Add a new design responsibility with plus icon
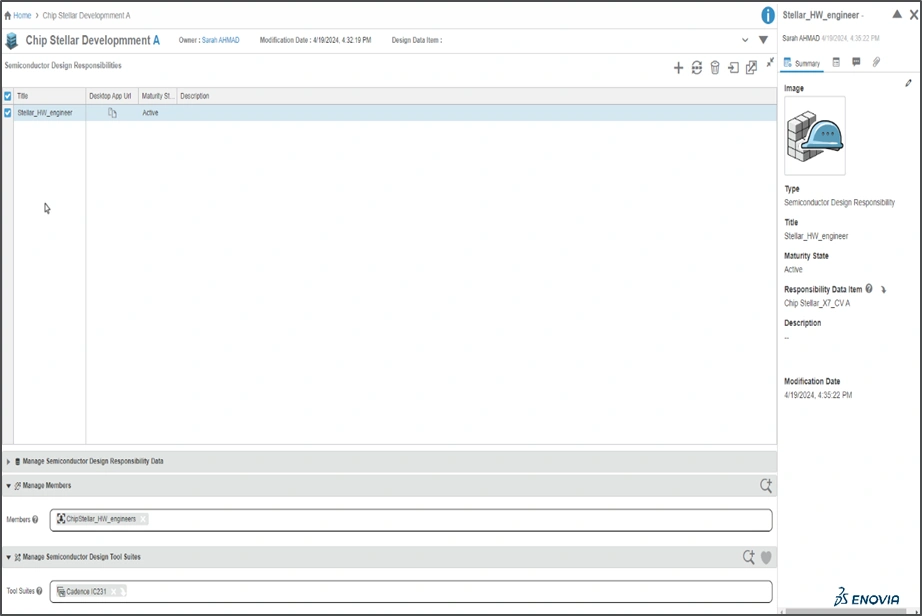The width and height of the screenshot is (922, 616). pyautogui.click(x=678, y=68)
